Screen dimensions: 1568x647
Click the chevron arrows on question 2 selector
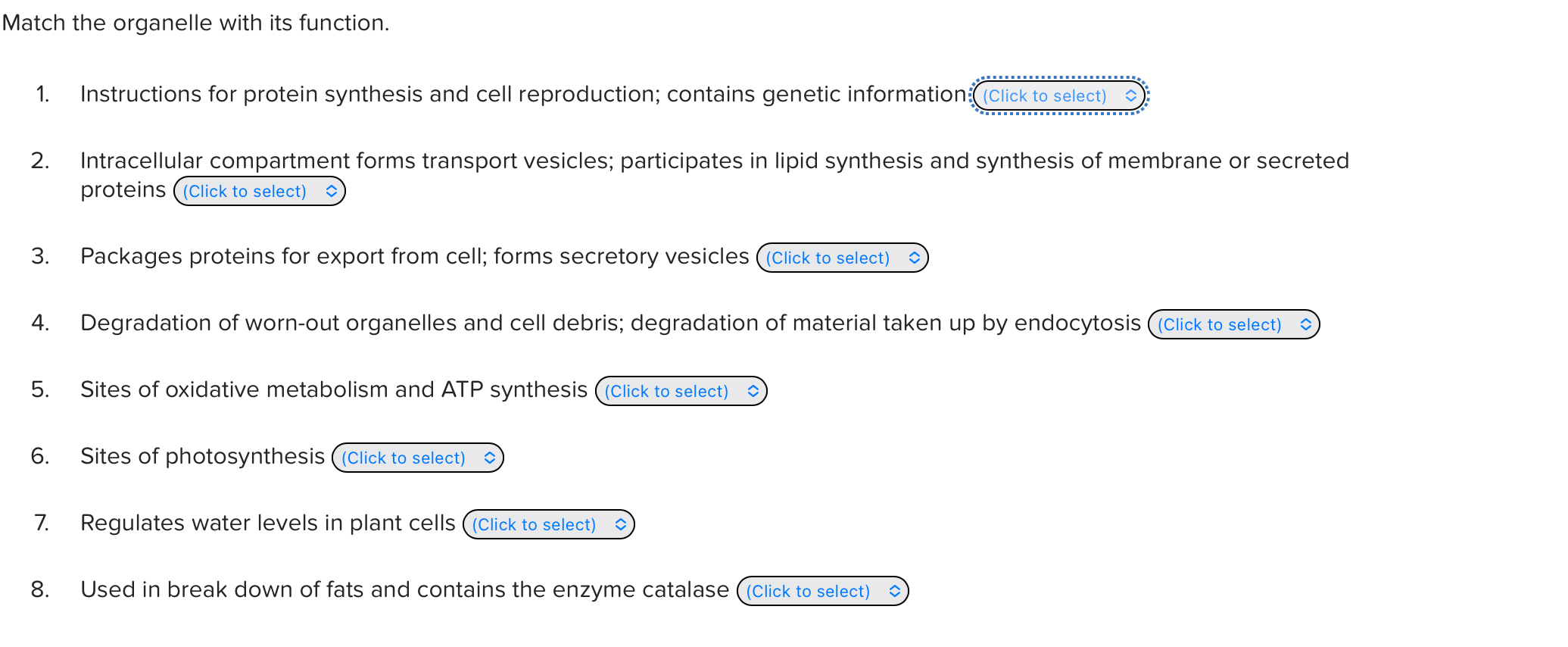click(x=332, y=191)
